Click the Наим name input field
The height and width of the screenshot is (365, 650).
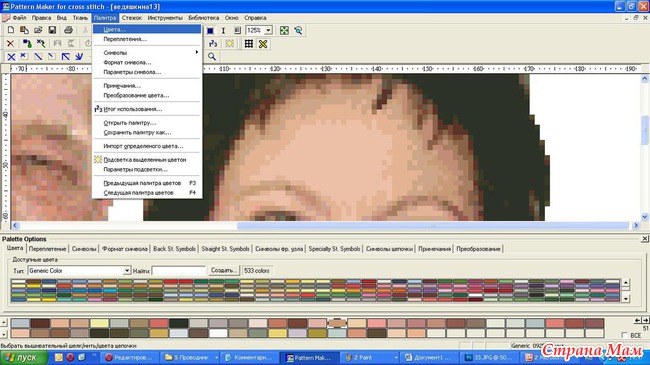(x=178, y=271)
